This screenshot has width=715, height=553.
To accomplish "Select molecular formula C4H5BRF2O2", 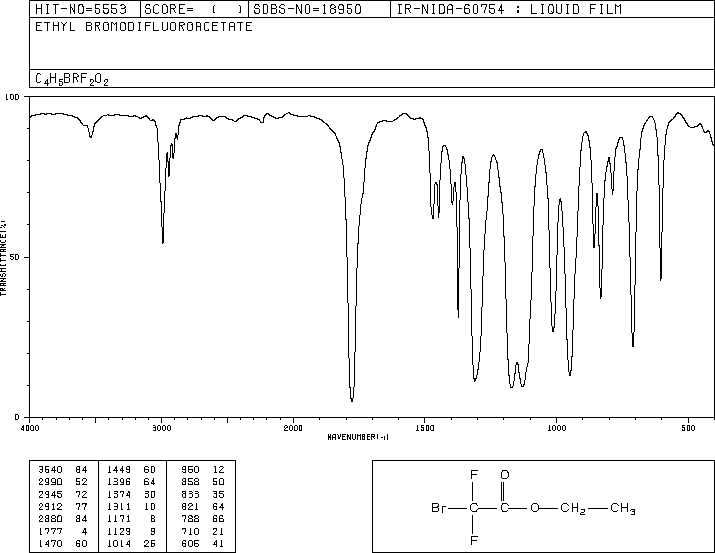I will pyautogui.click(x=72, y=79).
